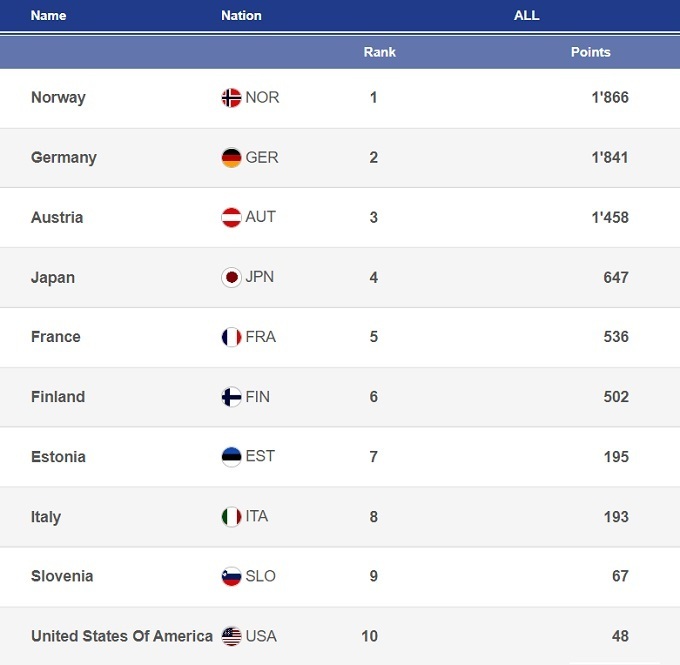Viewport: 680px width, 665px height.
Task: Click the Finland flag icon
Action: 231,397
